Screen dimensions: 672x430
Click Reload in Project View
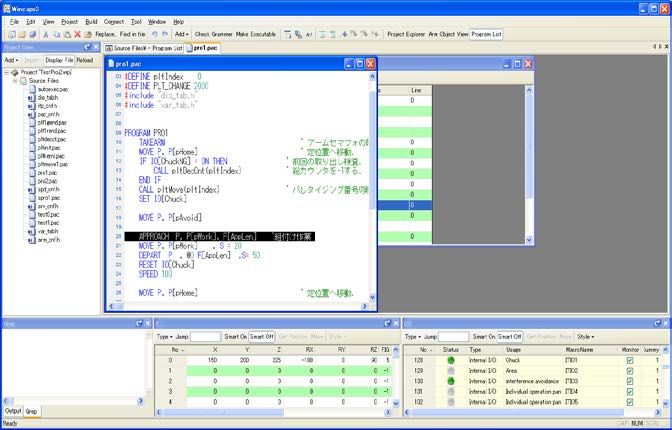point(85,60)
